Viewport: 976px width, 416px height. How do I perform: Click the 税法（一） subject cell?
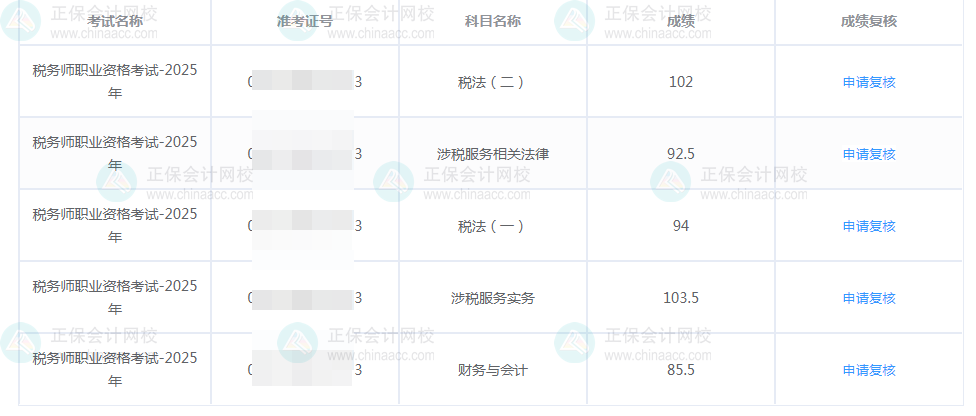pos(492,226)
